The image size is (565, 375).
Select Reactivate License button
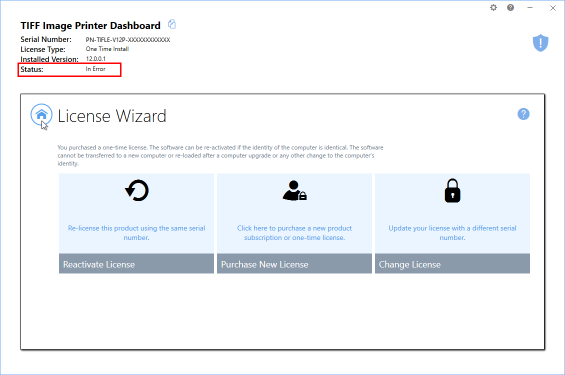pos(136,264)
